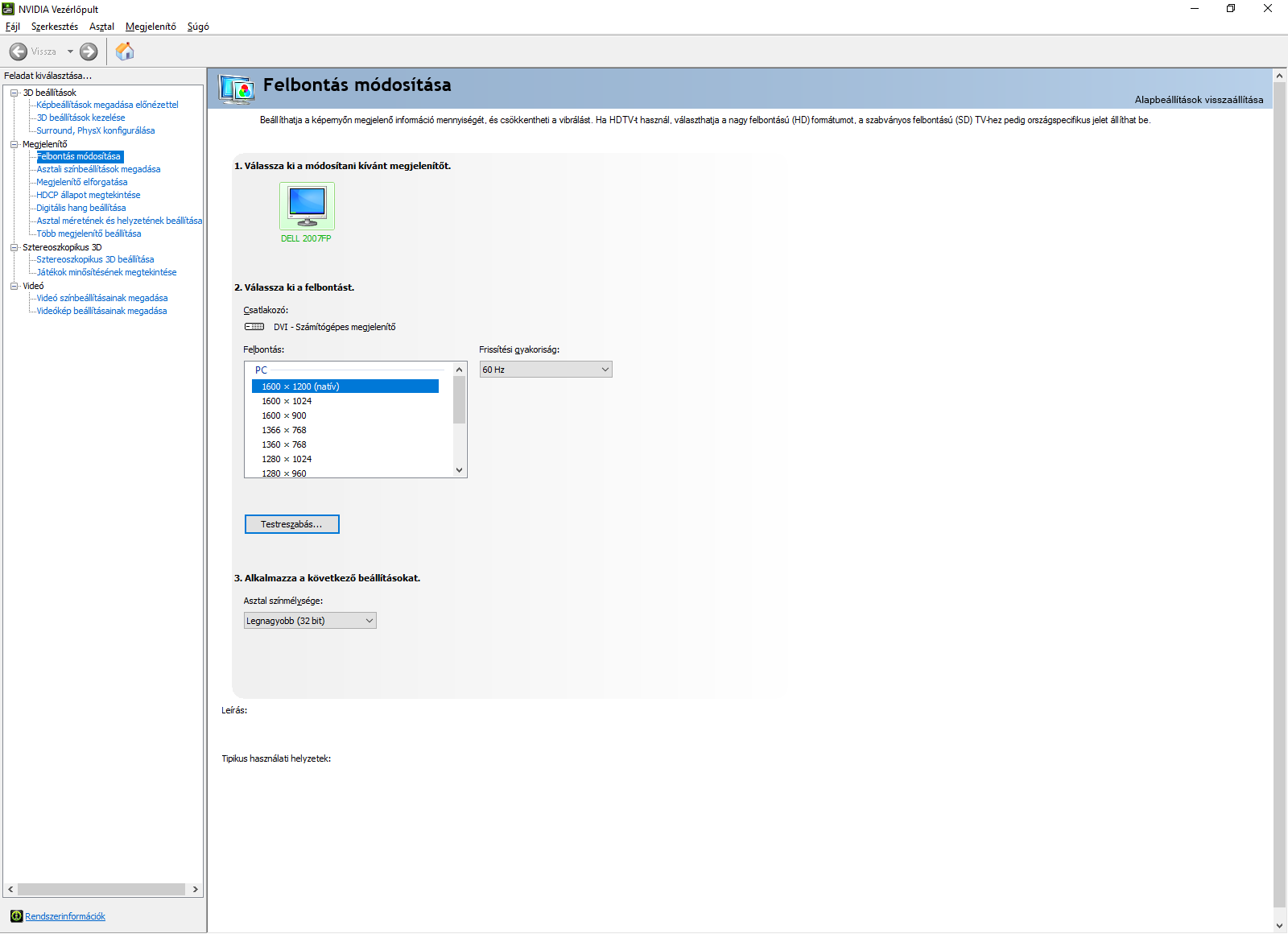Open Képbeállítások megadása előnézettel

tap(107, 105)
